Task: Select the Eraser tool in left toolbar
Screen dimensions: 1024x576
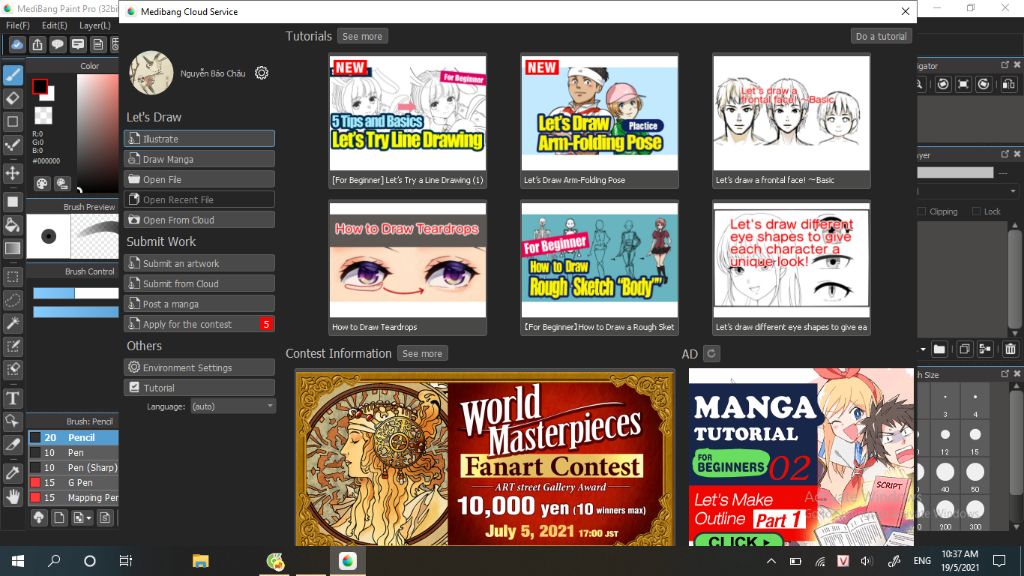Action: 12,99
